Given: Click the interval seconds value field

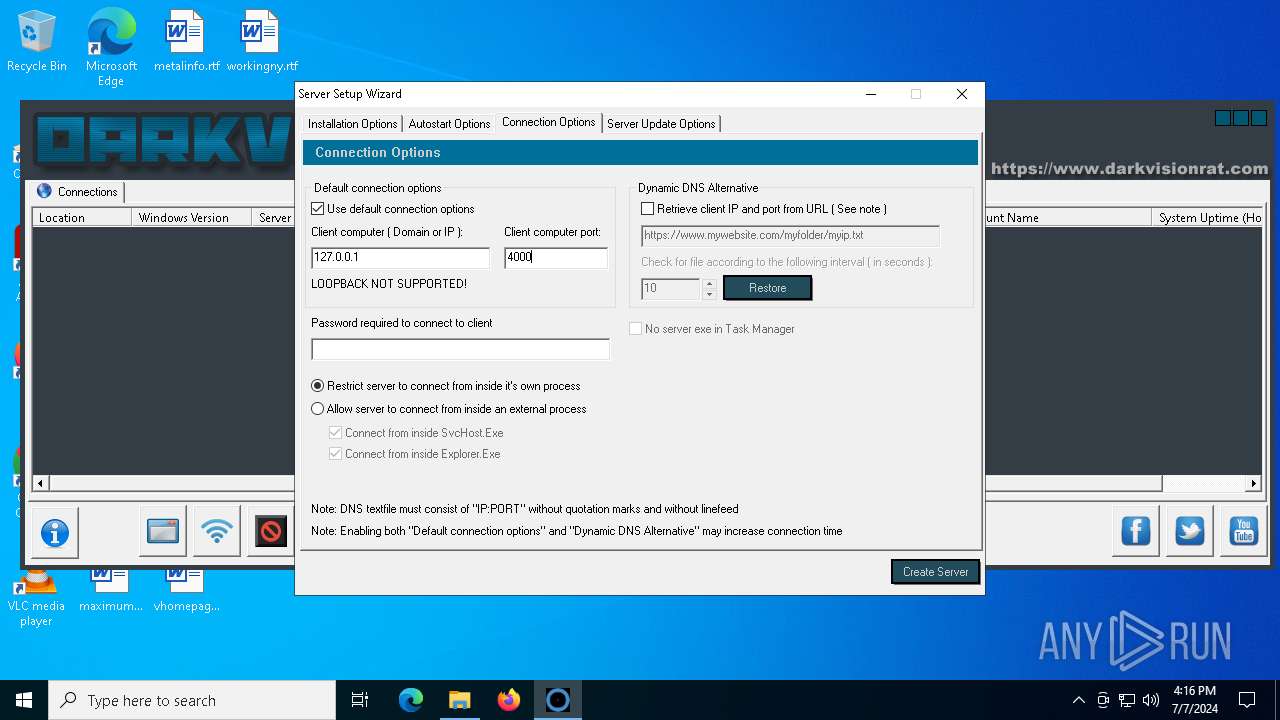Looking at the screenshot, I should click(x=671, y=289).
